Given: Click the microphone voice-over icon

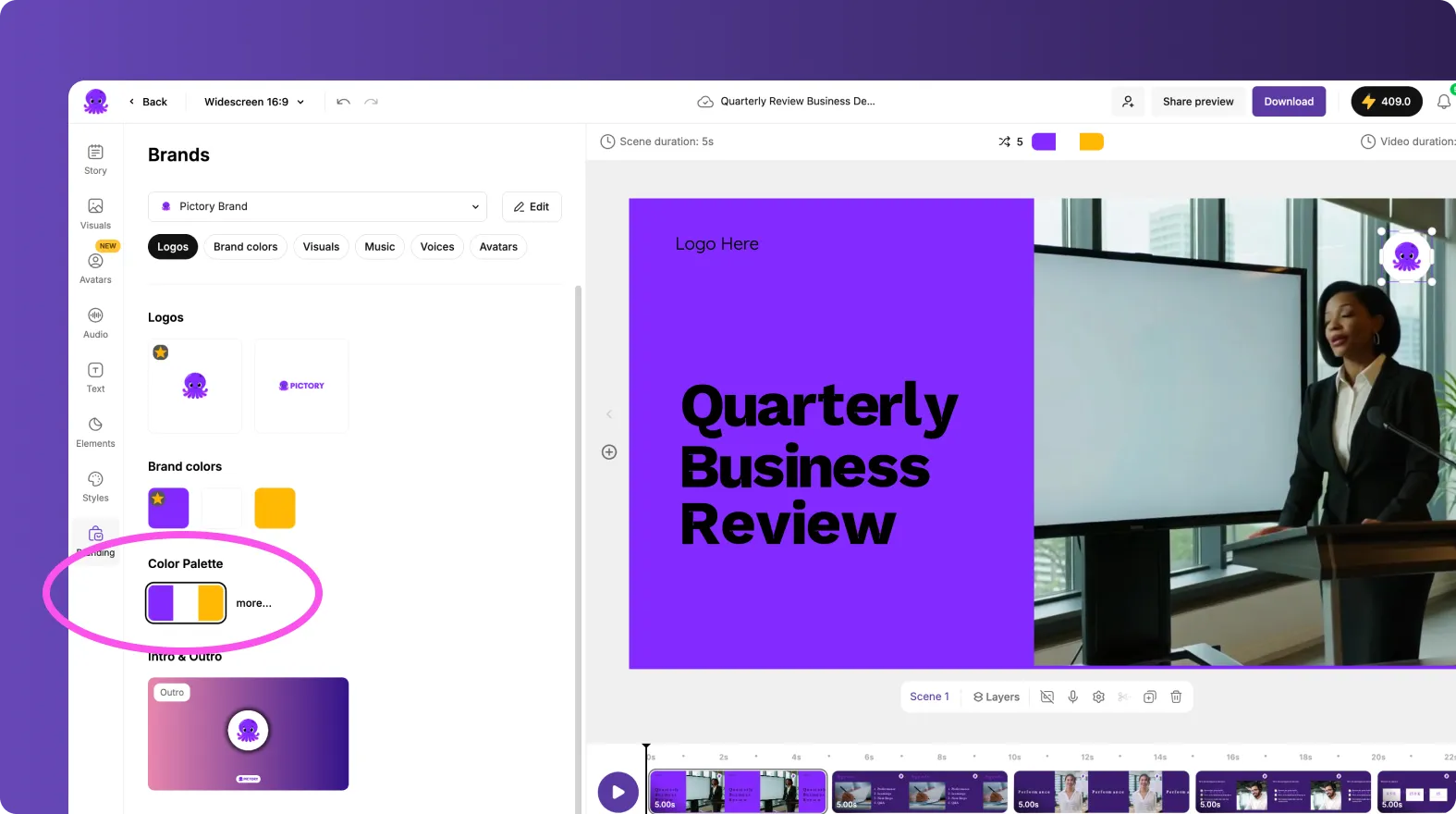Looking at the screenshot, I should click(x=1072, y=697).
